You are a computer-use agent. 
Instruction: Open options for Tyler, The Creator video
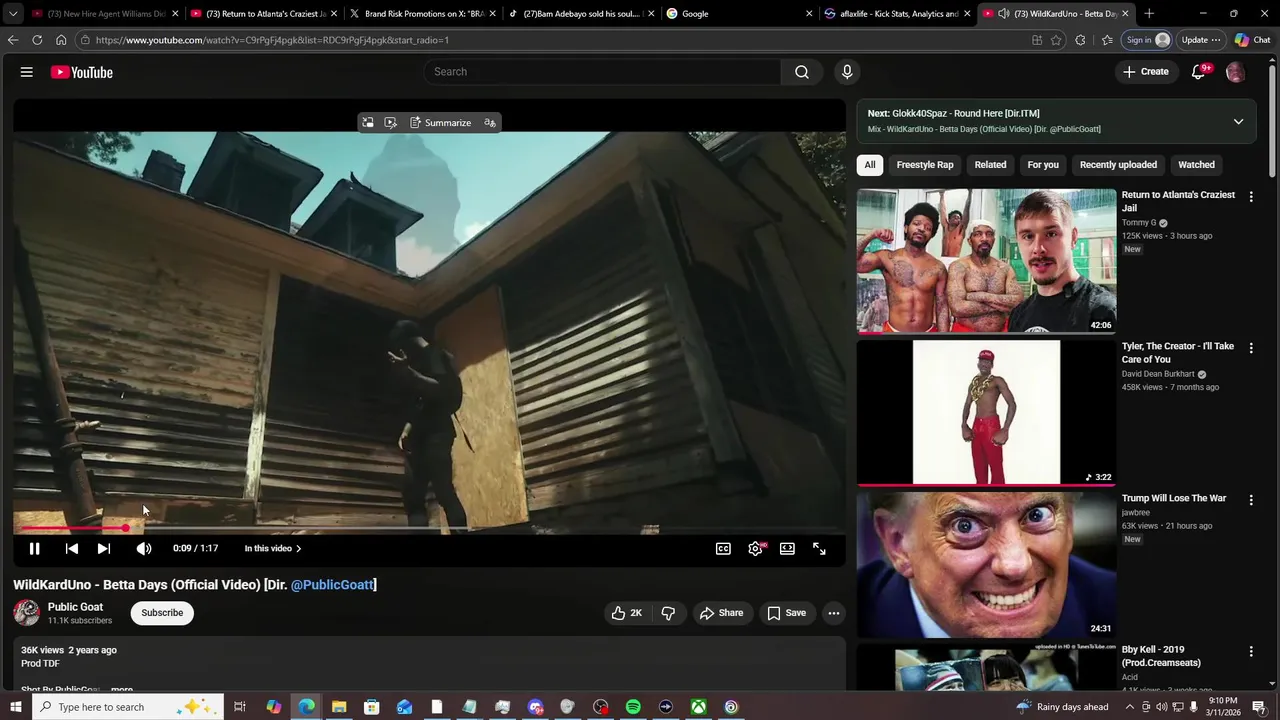coord(1251,348)
